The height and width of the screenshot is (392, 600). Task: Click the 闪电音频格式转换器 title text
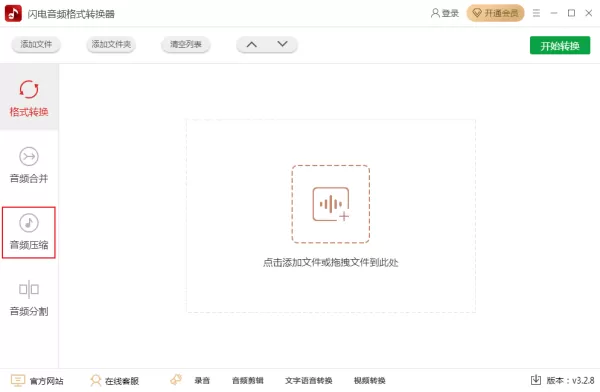[71, 14]
